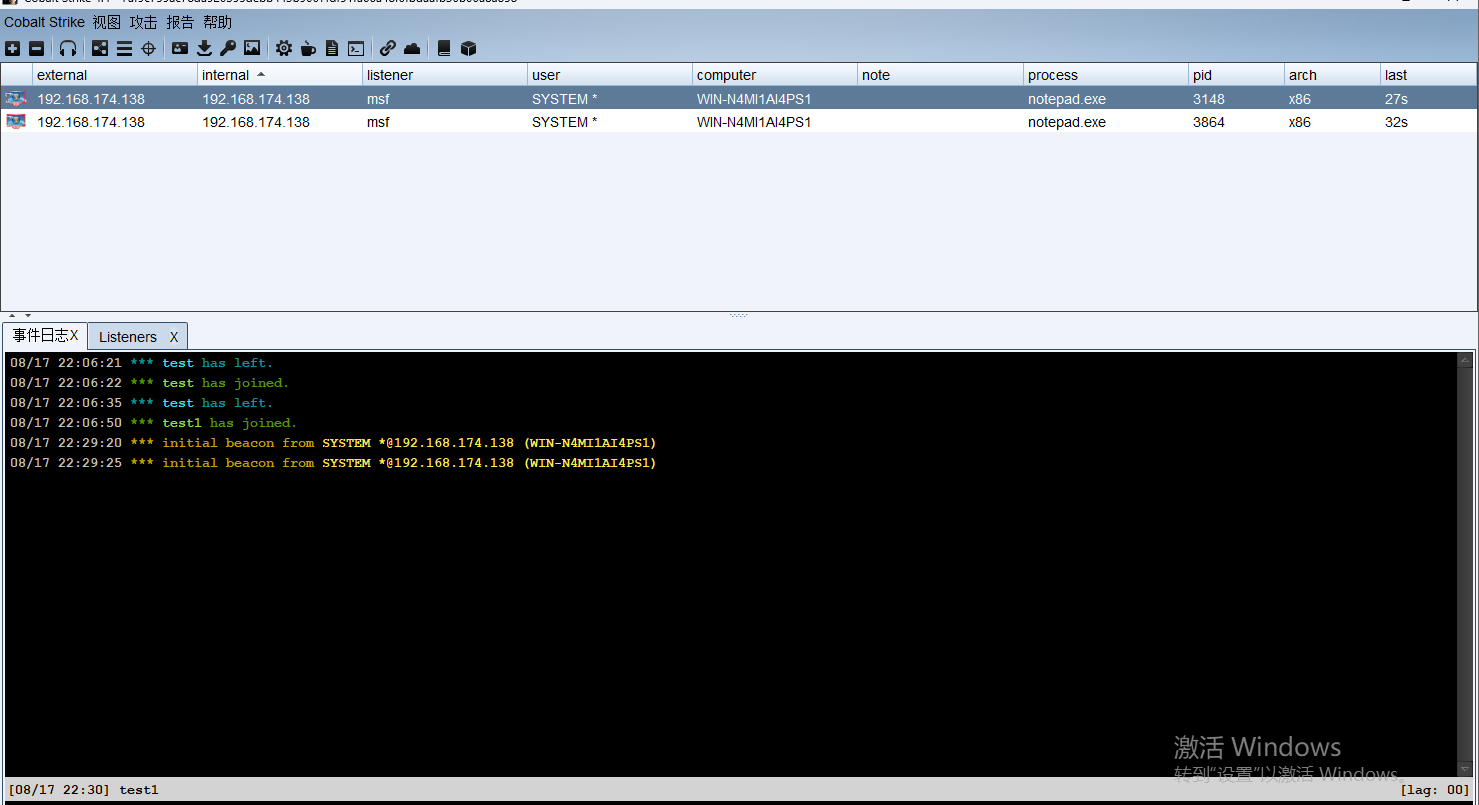Click the 27s last value
This screenshot has height=805, width=1479.
point(1396,99)
